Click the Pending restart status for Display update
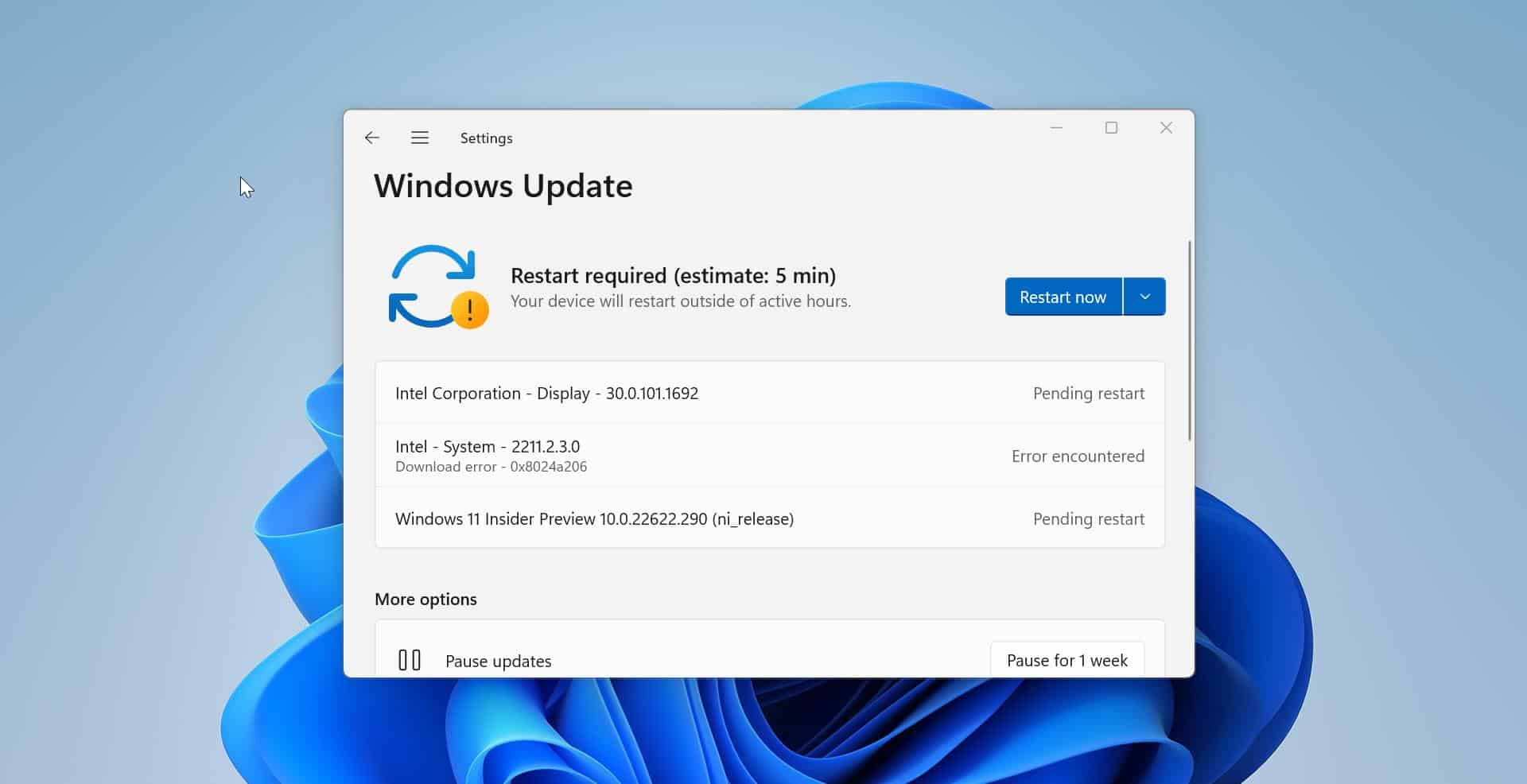This screenshot has height=784, width=1527. (x=1089, y=393)
